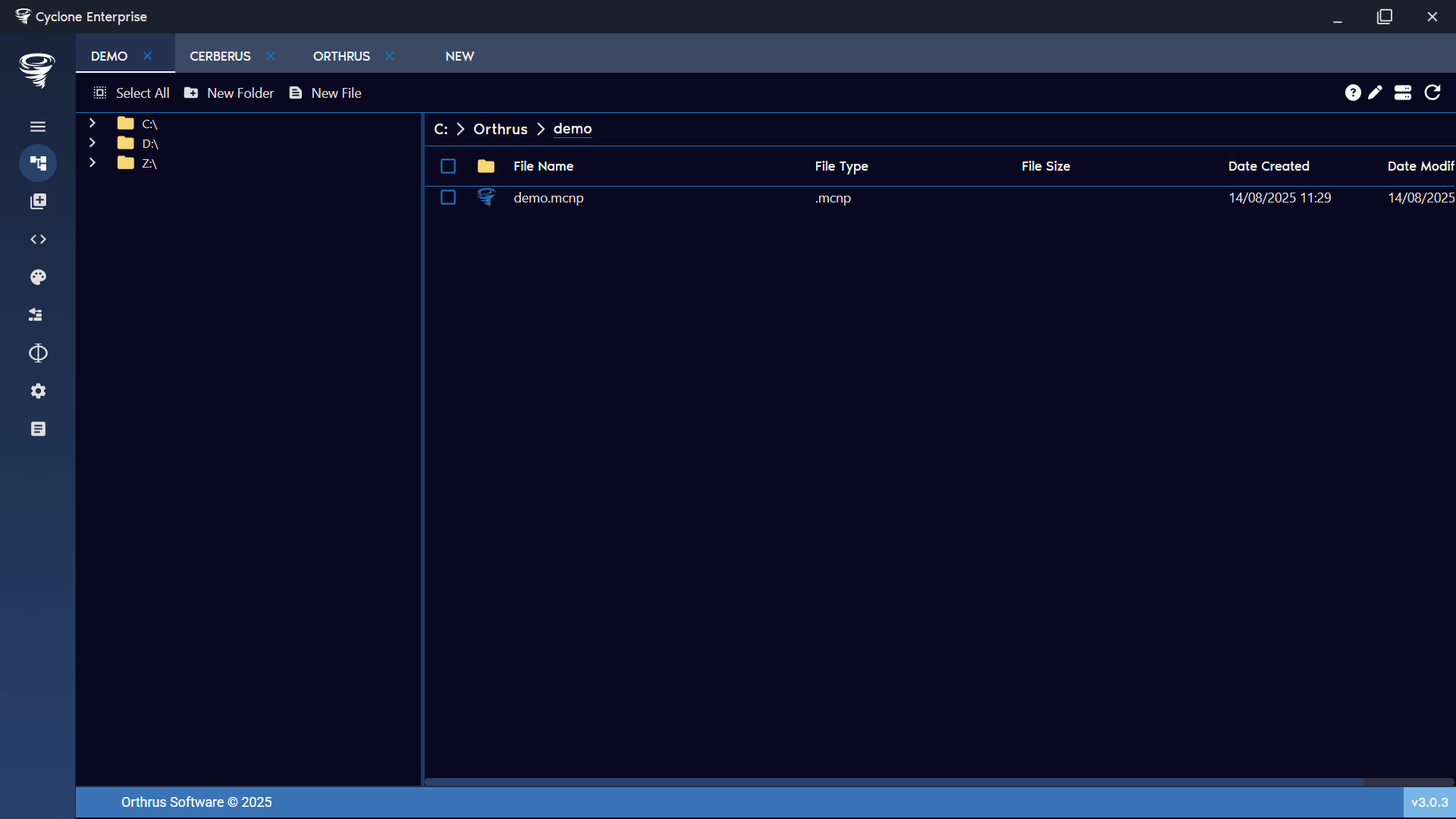
Task: Switch to the ORTHRUS tab
Action: pos(341,56)
